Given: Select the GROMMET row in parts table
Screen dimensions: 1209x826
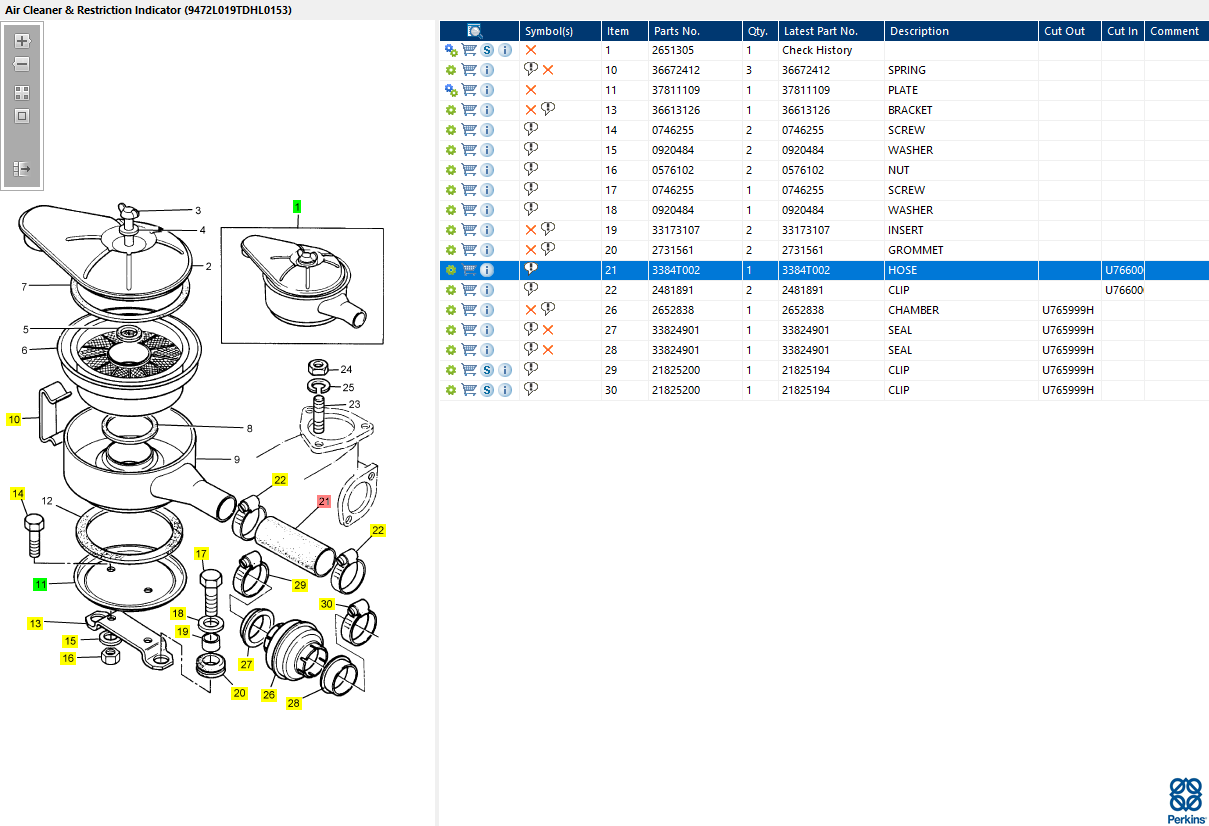Looking at the screenshot, I should (824, 250).
